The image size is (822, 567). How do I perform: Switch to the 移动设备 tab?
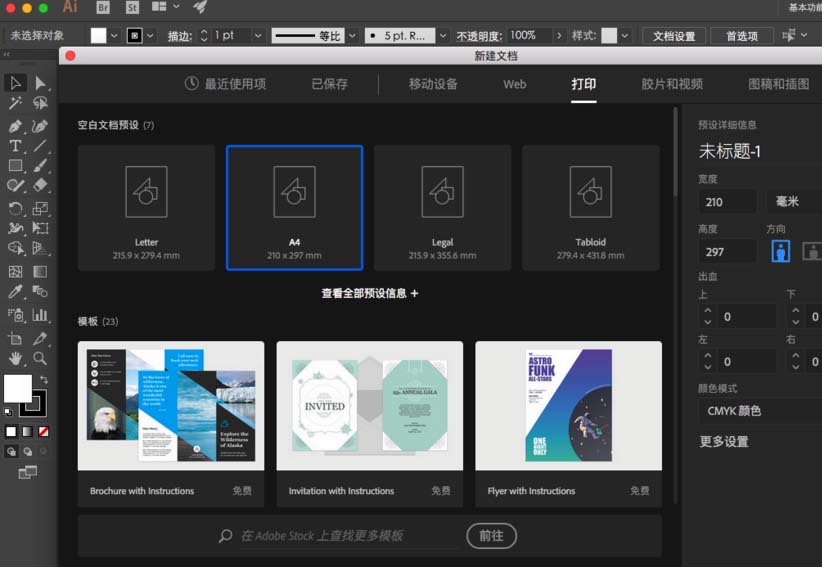(433, 84)
